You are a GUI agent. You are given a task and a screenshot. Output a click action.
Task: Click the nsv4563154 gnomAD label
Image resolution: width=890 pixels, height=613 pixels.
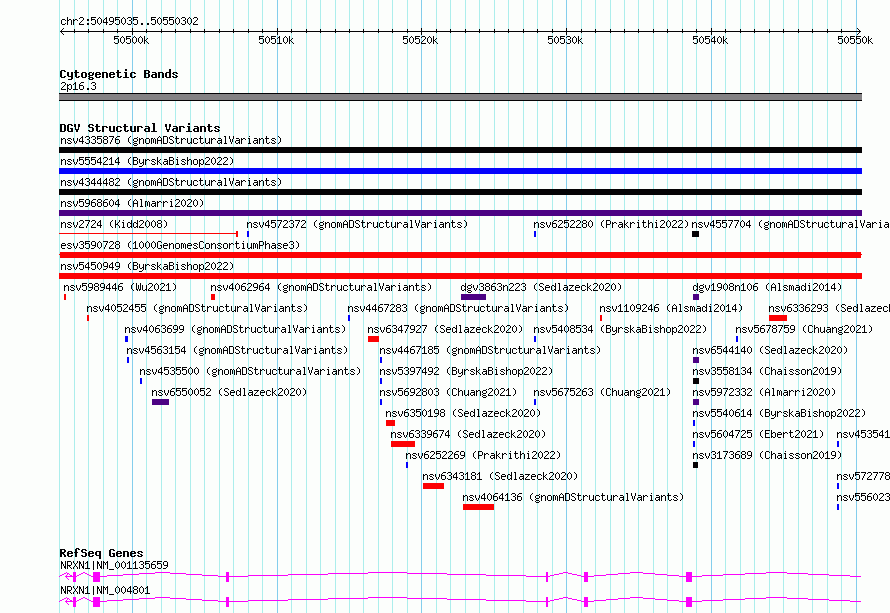click(x=237, y=350)
